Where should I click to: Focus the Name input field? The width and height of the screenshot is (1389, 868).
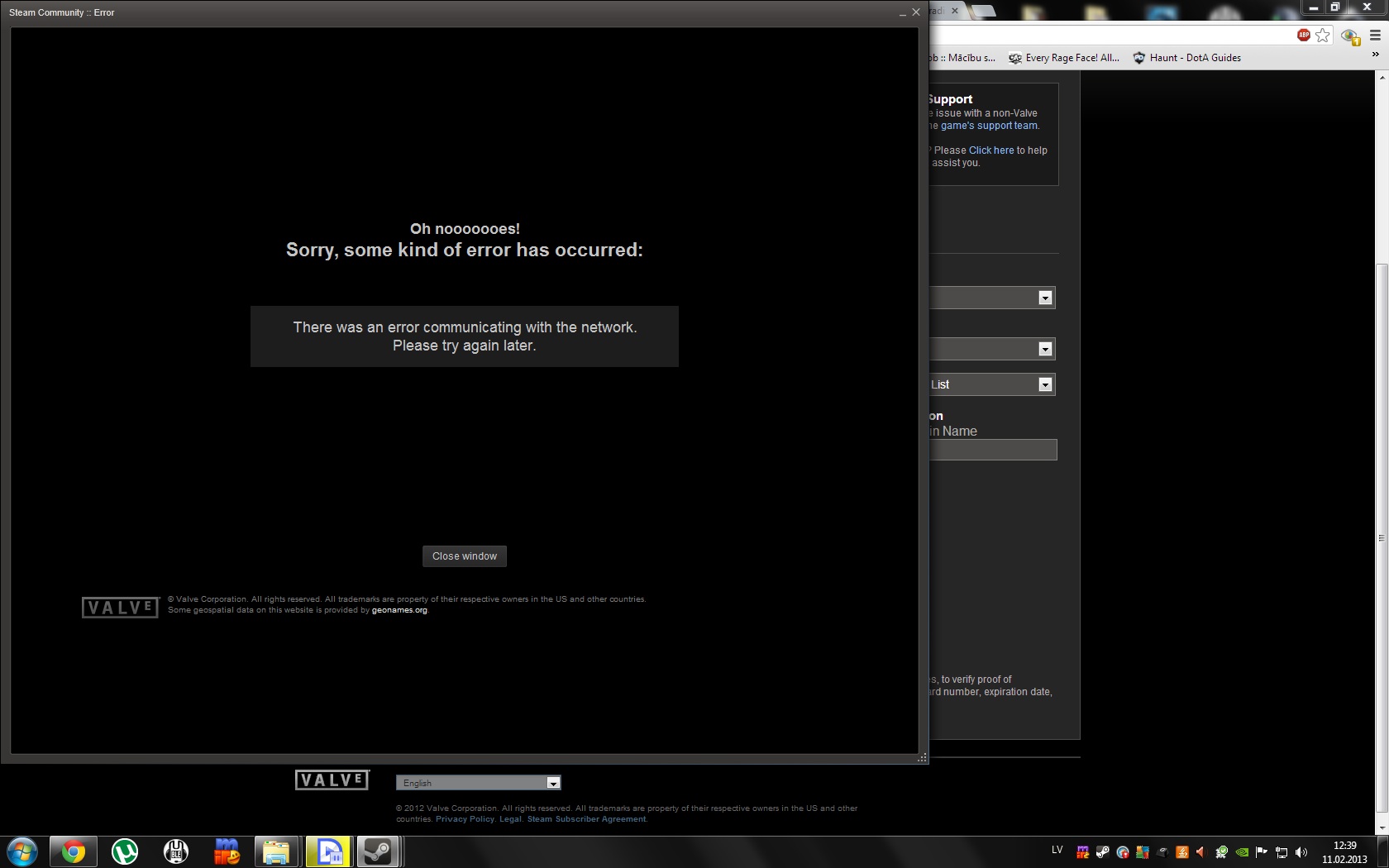(x=993, y=450)
